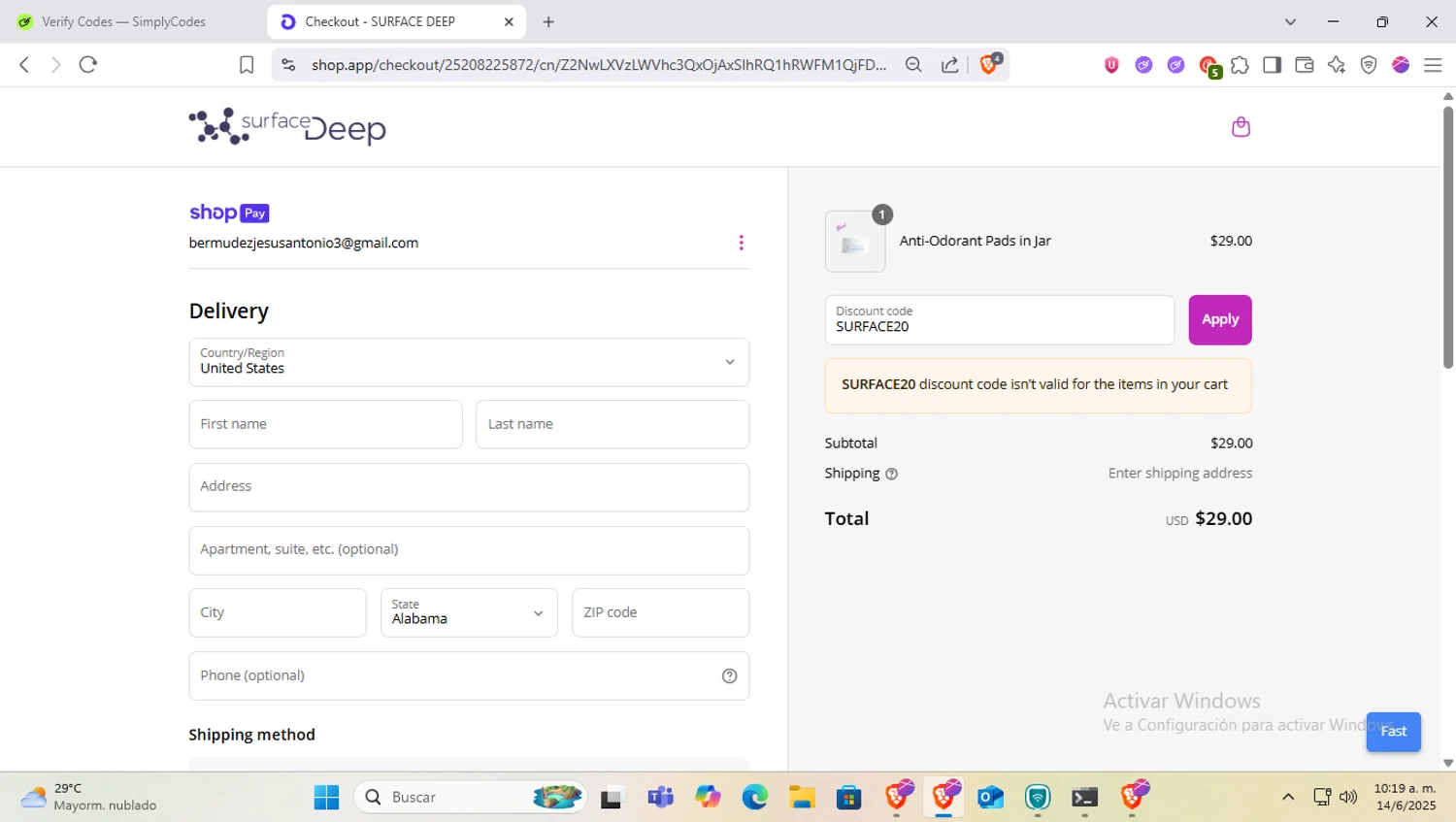Image resolution: width=1456 pixels, height=822 pixels.
Task: Open the browser hamburger menu
Action: 1433,65
